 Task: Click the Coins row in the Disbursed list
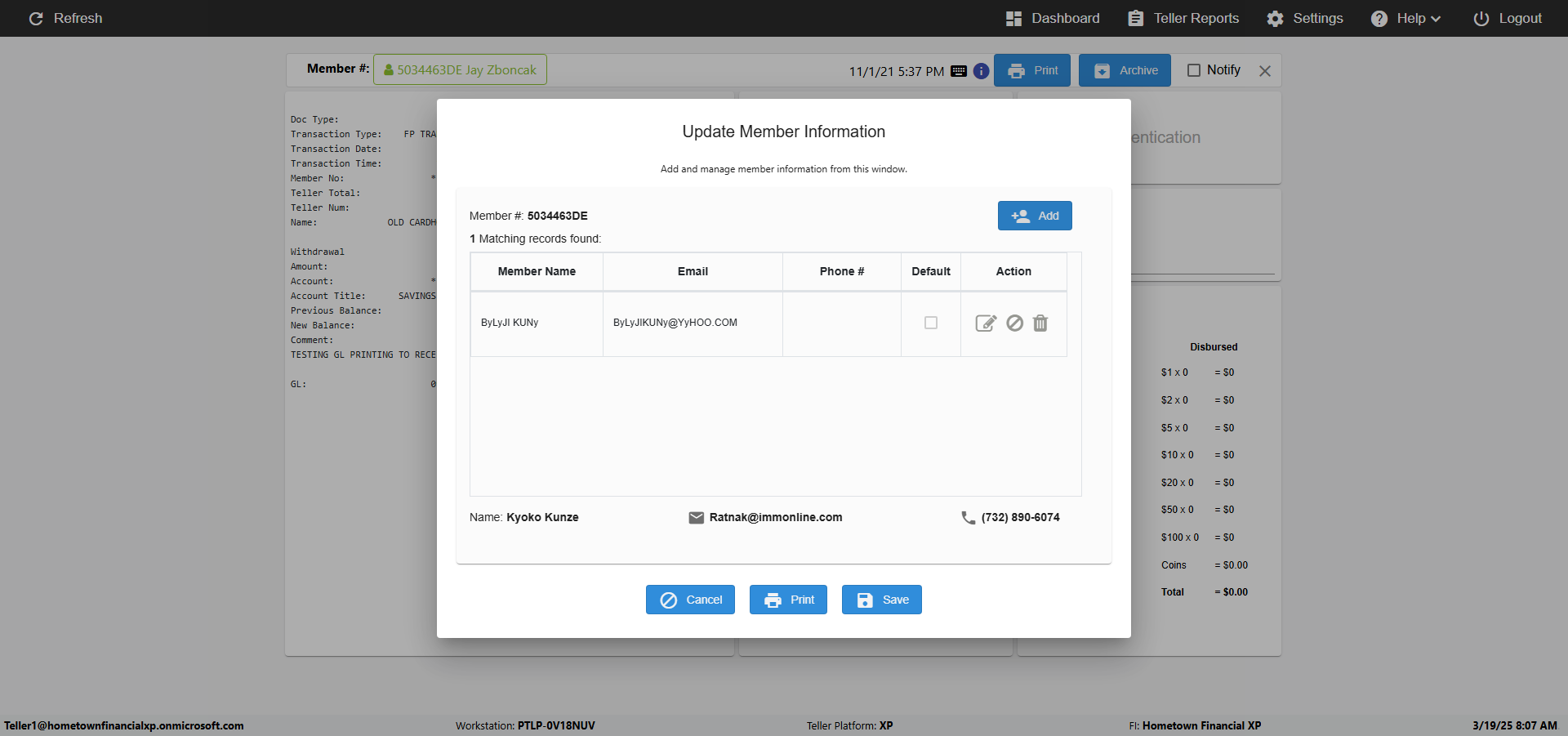tap(1205, 565)
